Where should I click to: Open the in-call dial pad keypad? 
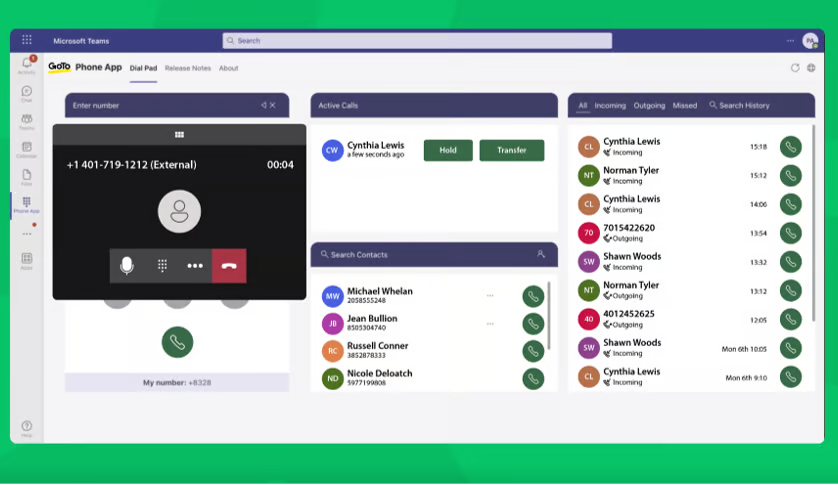[x=162, y=266]
